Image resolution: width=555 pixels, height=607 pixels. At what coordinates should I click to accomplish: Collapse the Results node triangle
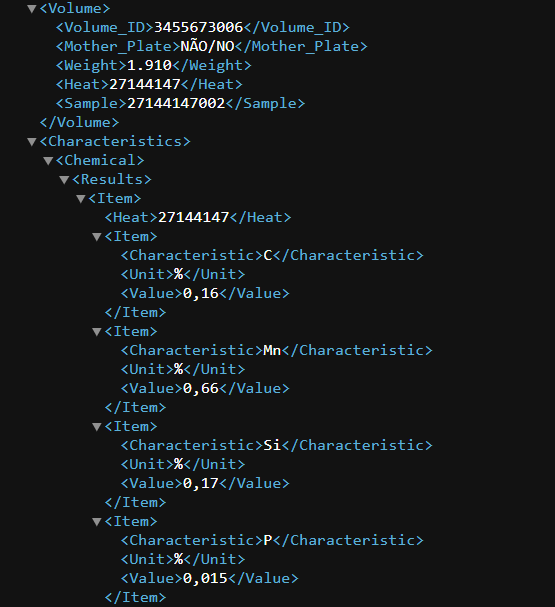[x=65, y=180]
